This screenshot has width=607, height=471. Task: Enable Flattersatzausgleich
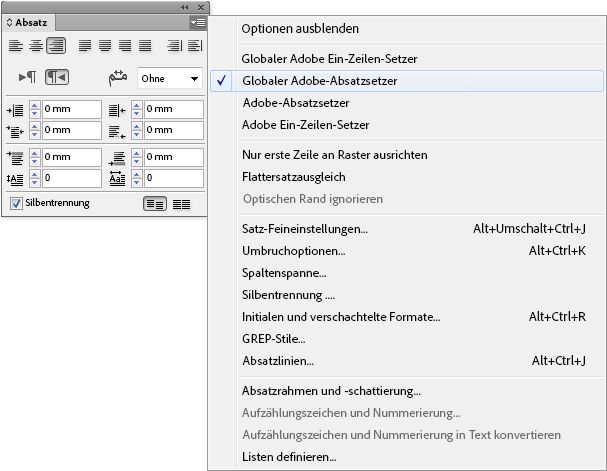pyautogui.click(x=293, y=177)
